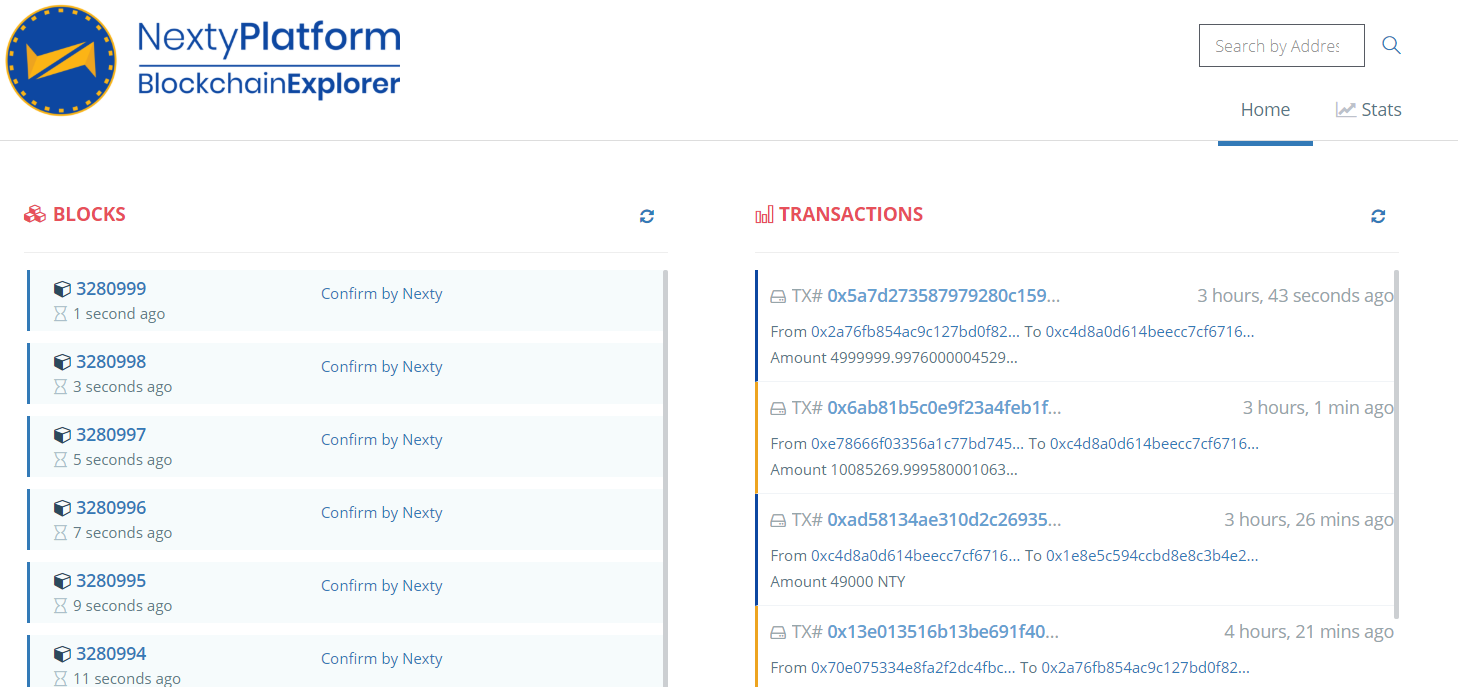Focus the Search by Address field
Viewport: 1458px width, 687px height.
point(1281,46)
